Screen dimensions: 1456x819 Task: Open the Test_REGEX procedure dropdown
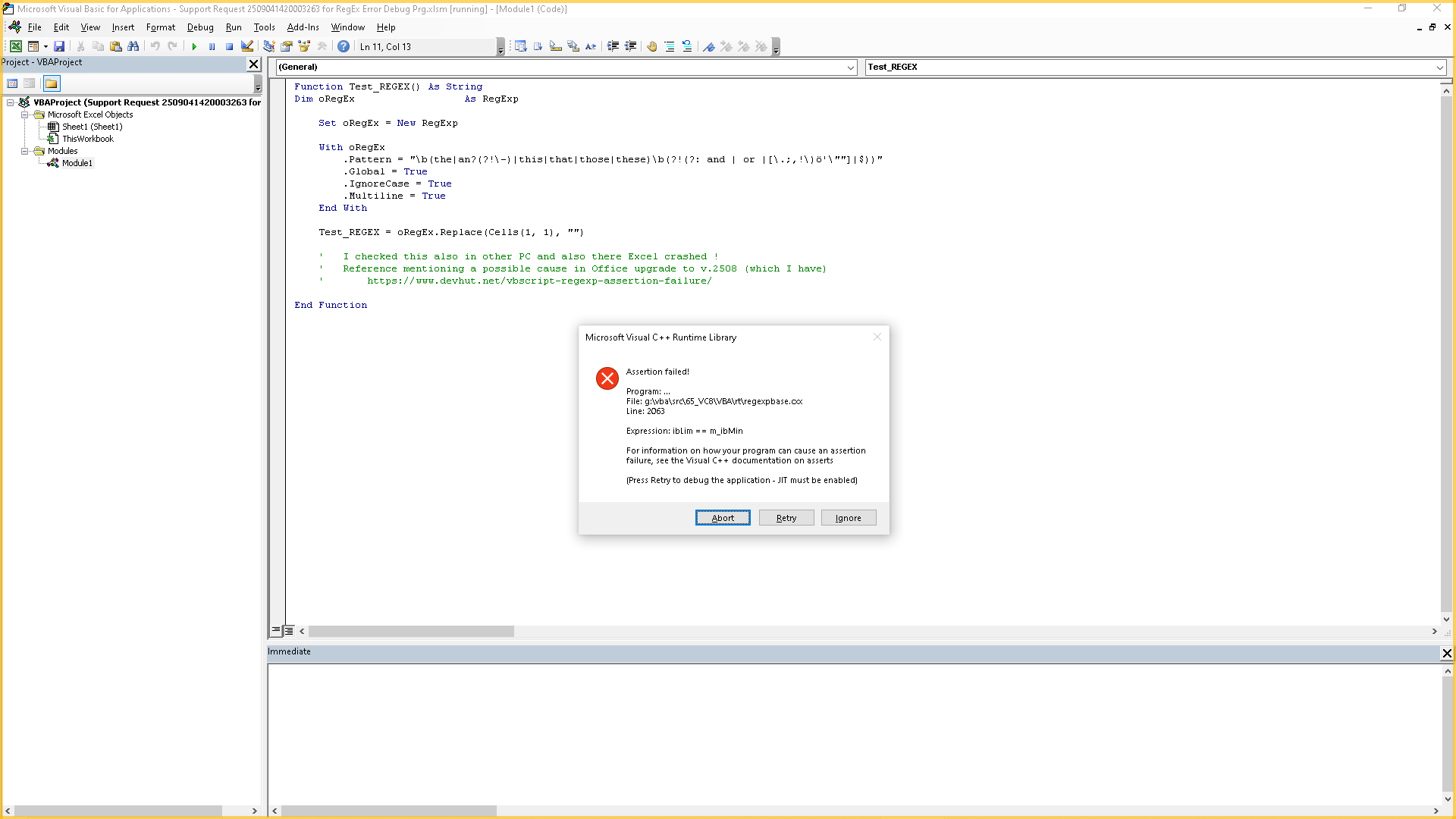pyautogui.click(x=1439, y=67)
